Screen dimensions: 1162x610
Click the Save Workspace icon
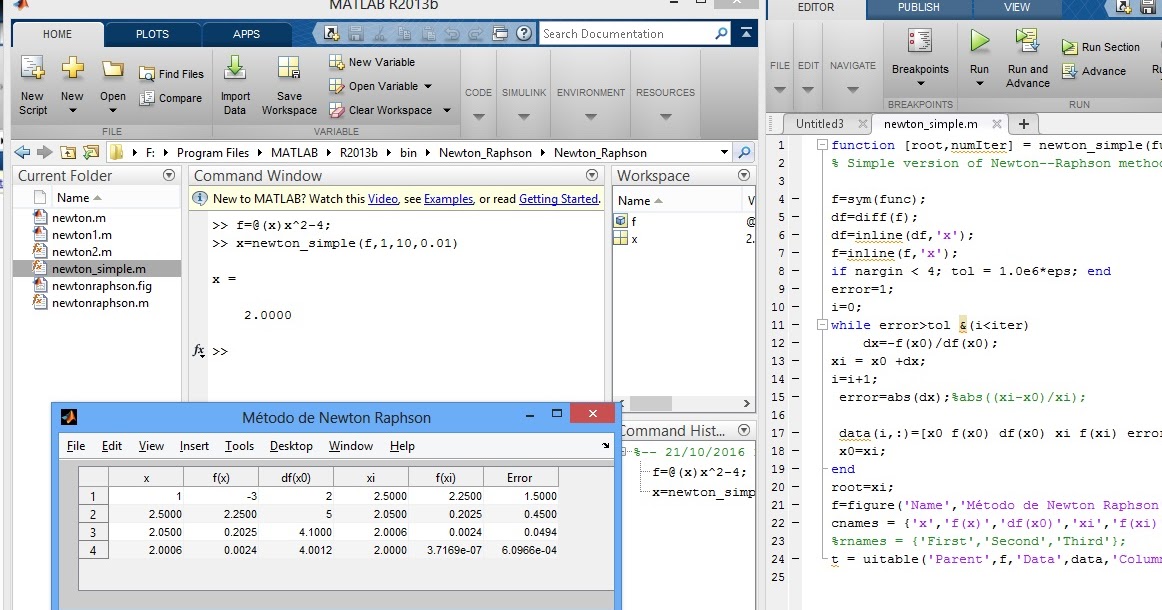(x=289, y=67)
